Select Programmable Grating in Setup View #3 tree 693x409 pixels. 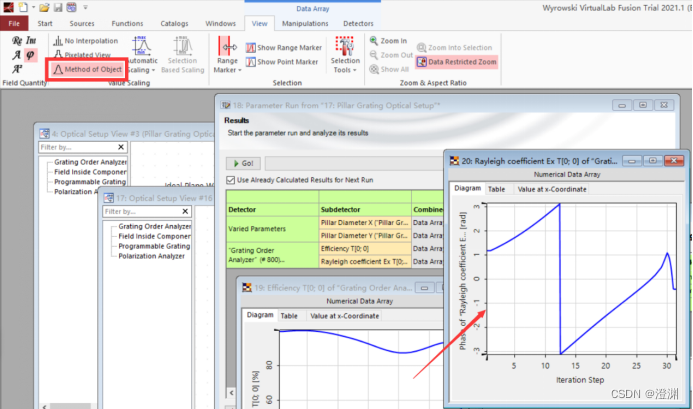(x=90, y=182)
